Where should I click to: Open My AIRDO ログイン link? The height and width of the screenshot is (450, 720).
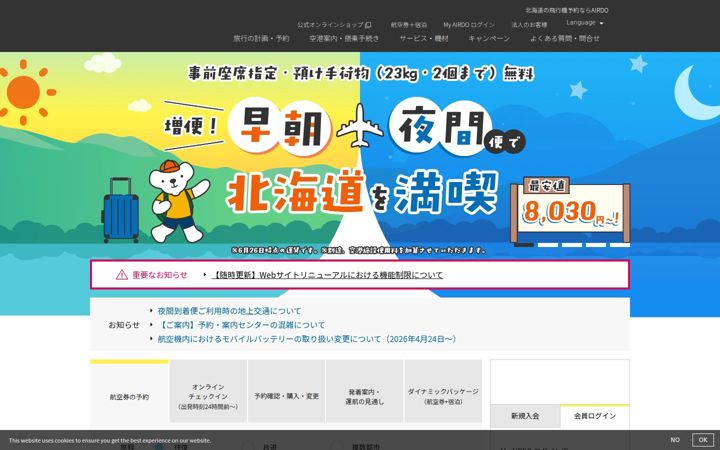click(x=469, y=25)
